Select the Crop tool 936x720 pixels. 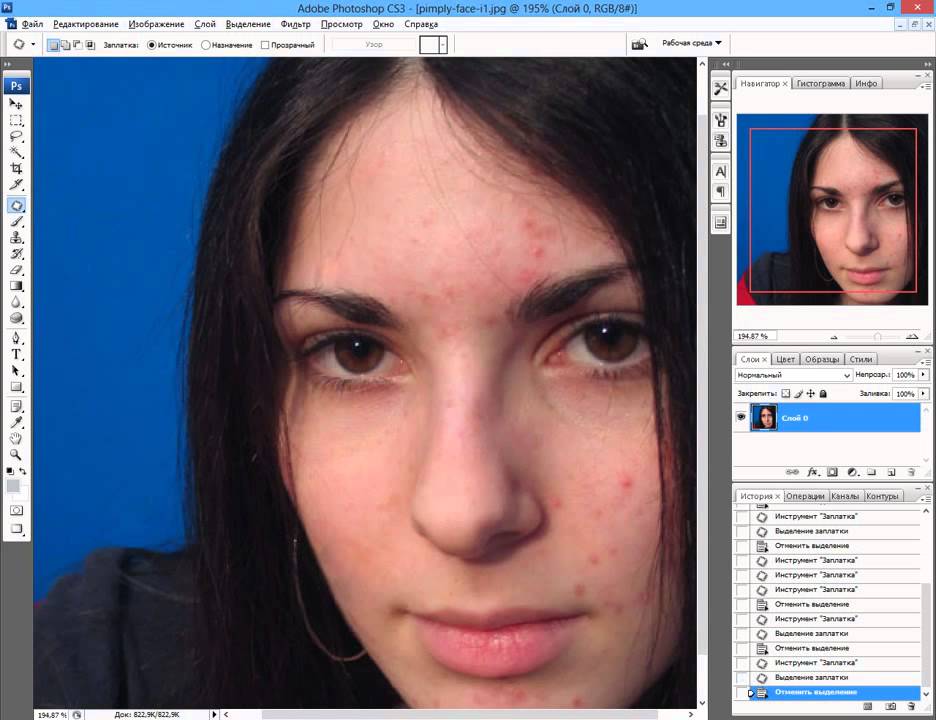point(16,168)
